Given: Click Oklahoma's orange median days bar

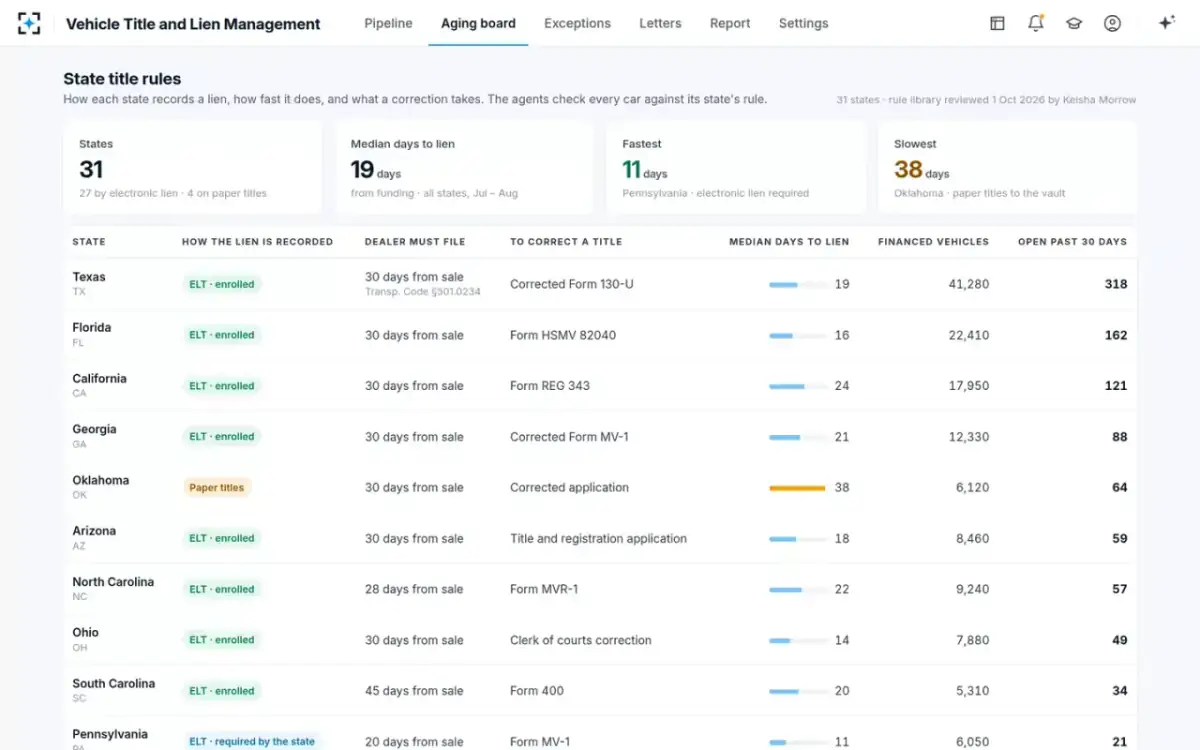Looking at the screenshot, I should coord(797,488).
